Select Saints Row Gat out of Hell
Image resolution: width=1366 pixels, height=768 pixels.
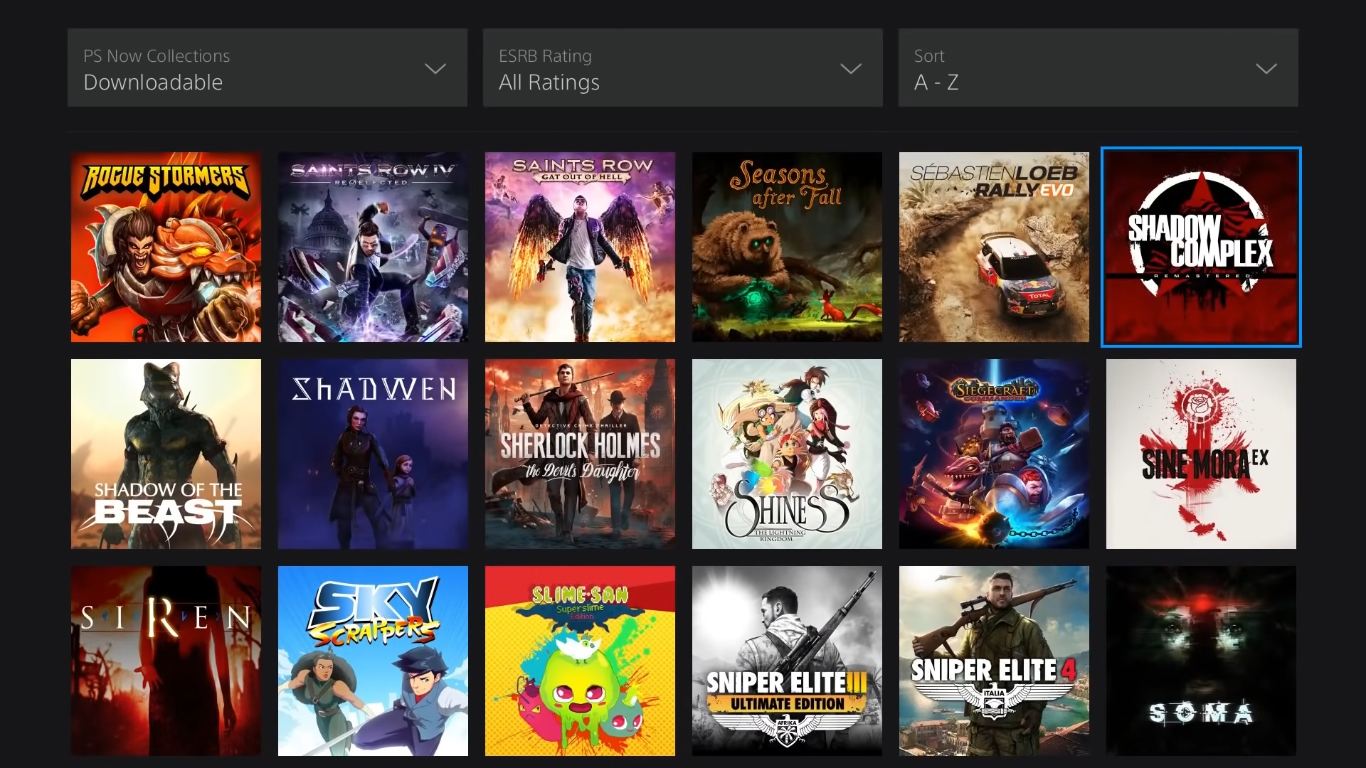point(580,247)
